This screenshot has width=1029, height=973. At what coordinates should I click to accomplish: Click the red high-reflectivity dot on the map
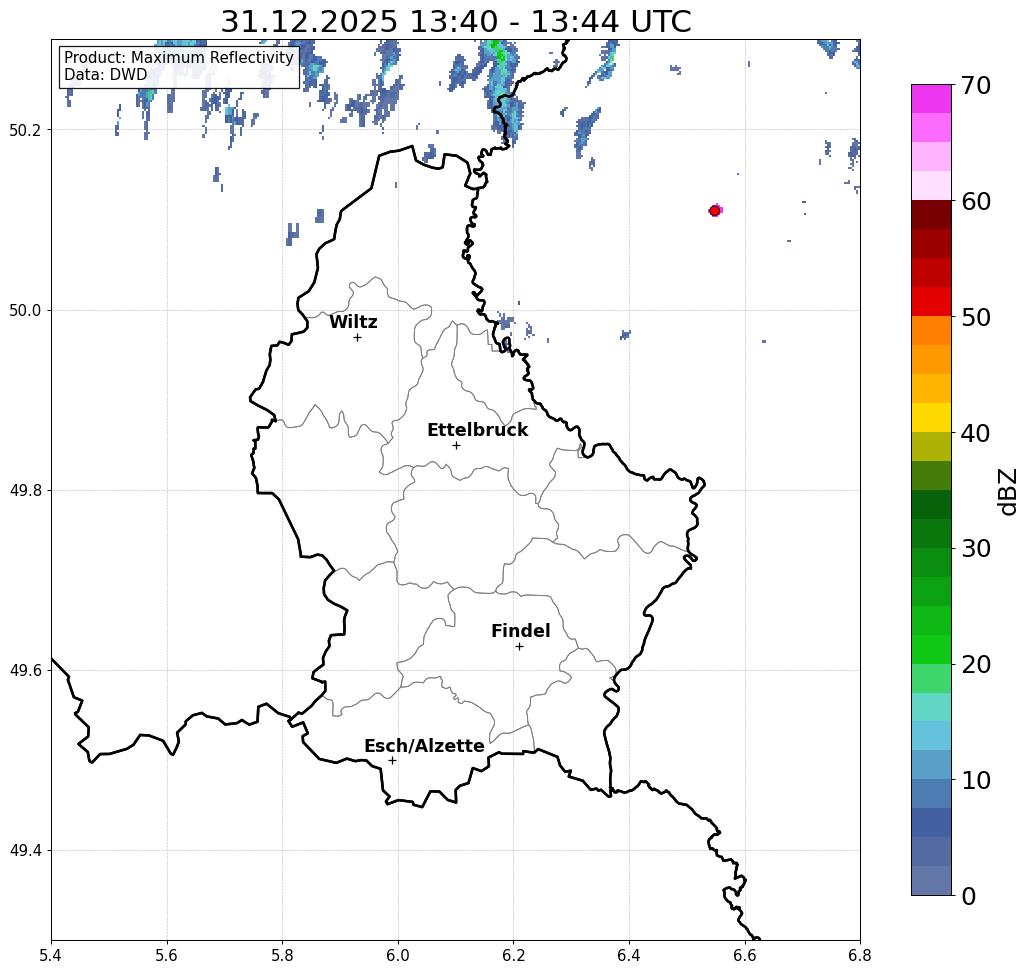715,211
